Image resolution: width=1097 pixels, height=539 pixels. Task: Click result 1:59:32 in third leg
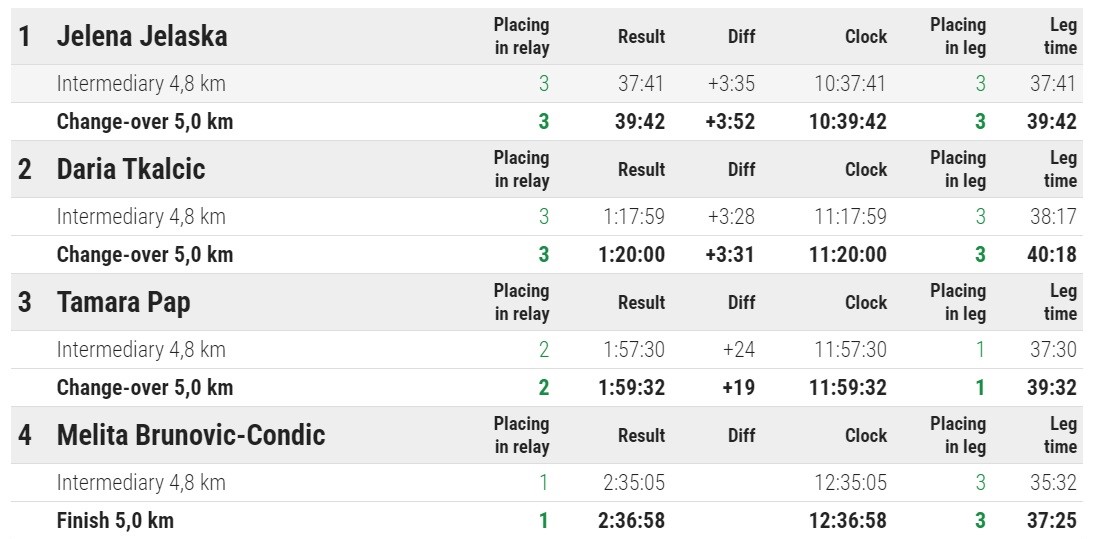(631, 388)
